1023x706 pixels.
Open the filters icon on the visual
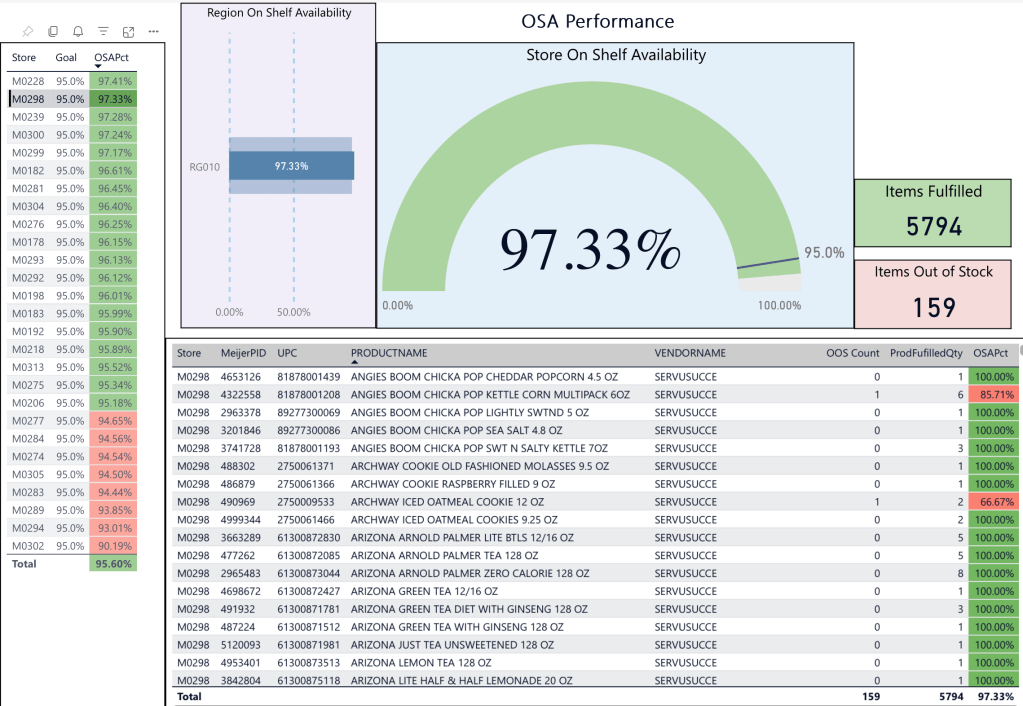coord(103,32)
